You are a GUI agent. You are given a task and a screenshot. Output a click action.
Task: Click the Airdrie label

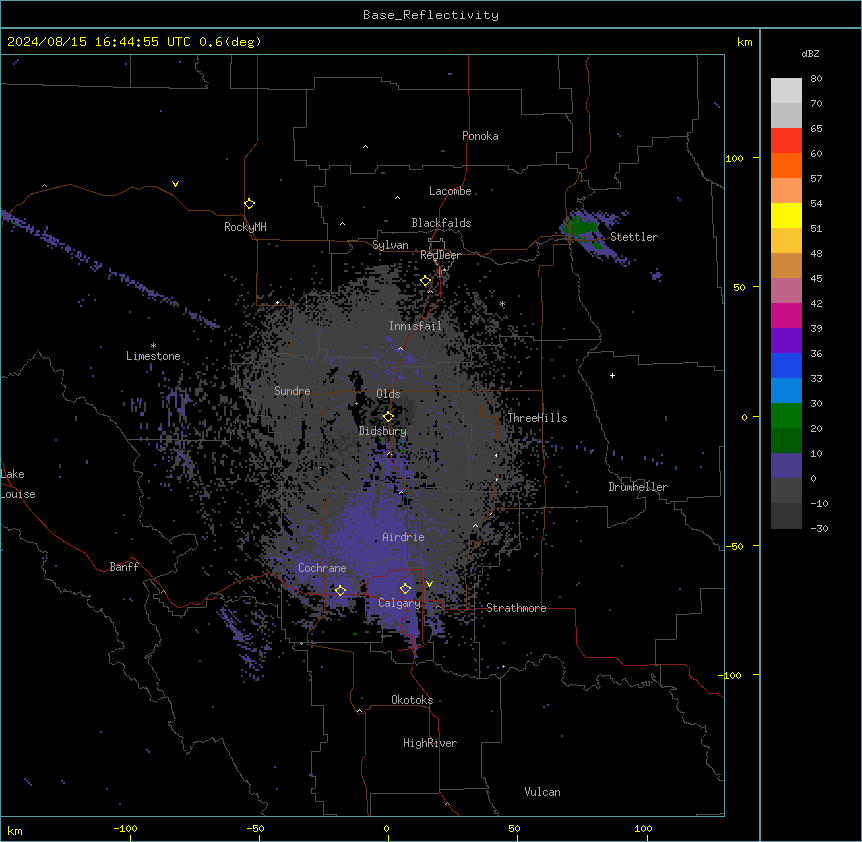tap(404, 537)
